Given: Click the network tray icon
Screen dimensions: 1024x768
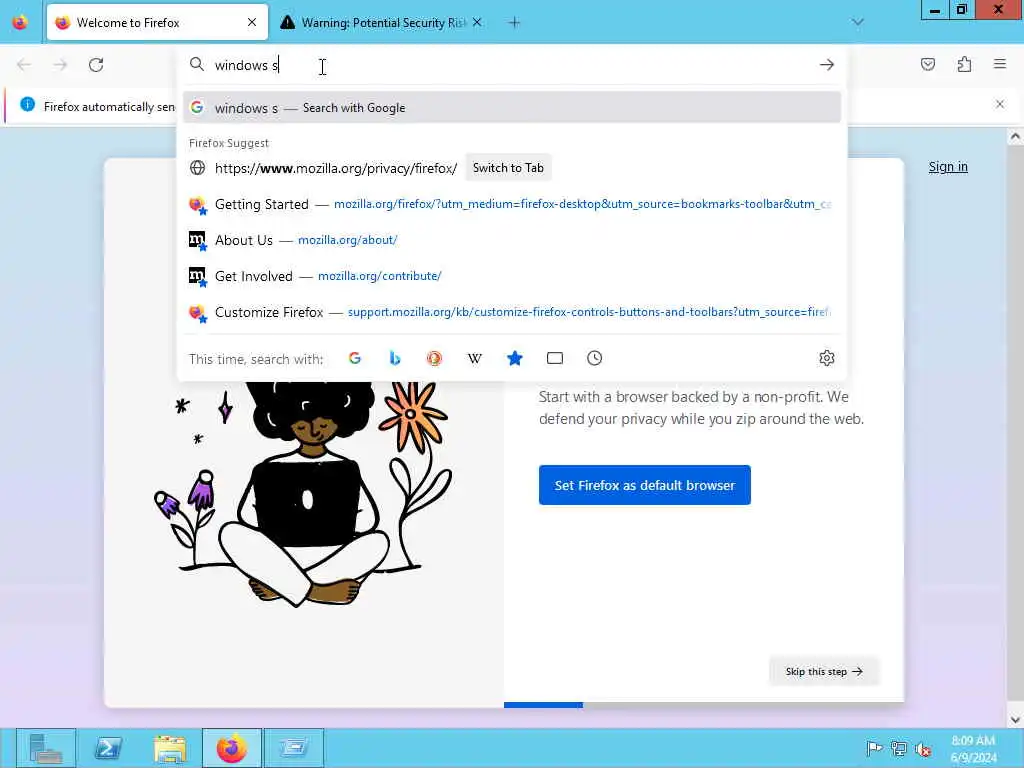Looking at the screenshot, I should click(x=899, y=748).
